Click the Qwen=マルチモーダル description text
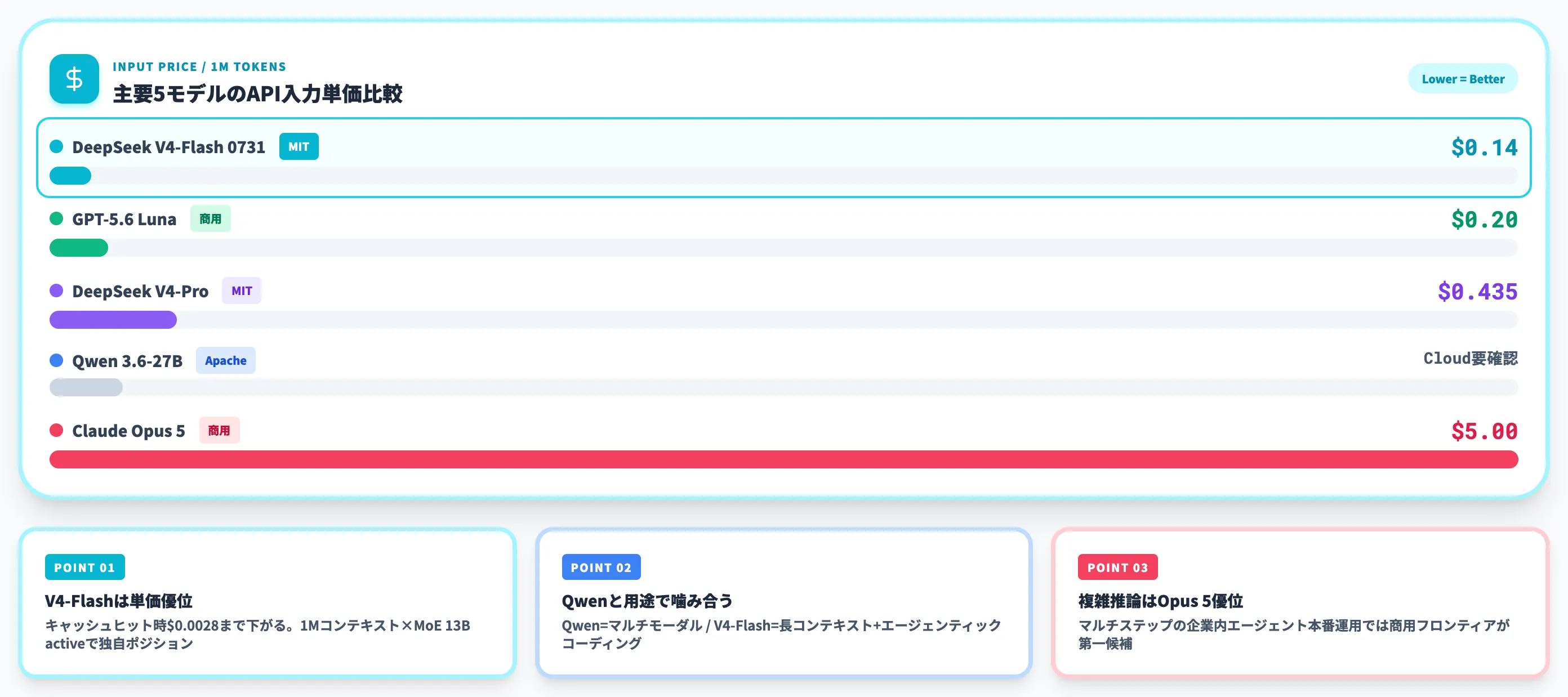The height and width of the screenshot is (697, 1568). click(781, 635)
